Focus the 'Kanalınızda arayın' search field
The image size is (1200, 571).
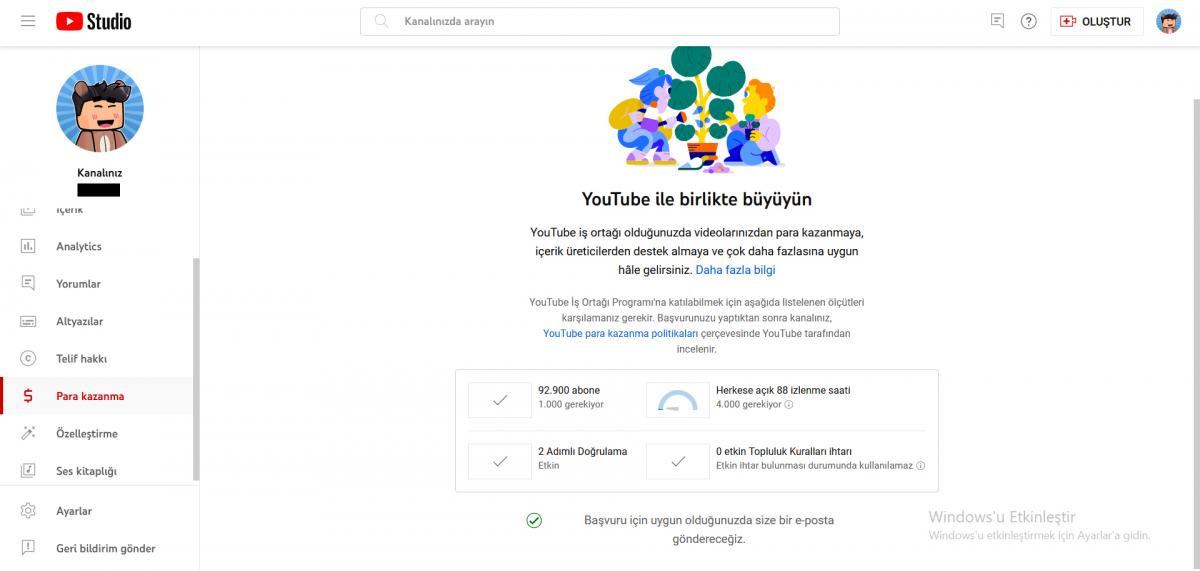pos(600,21)
